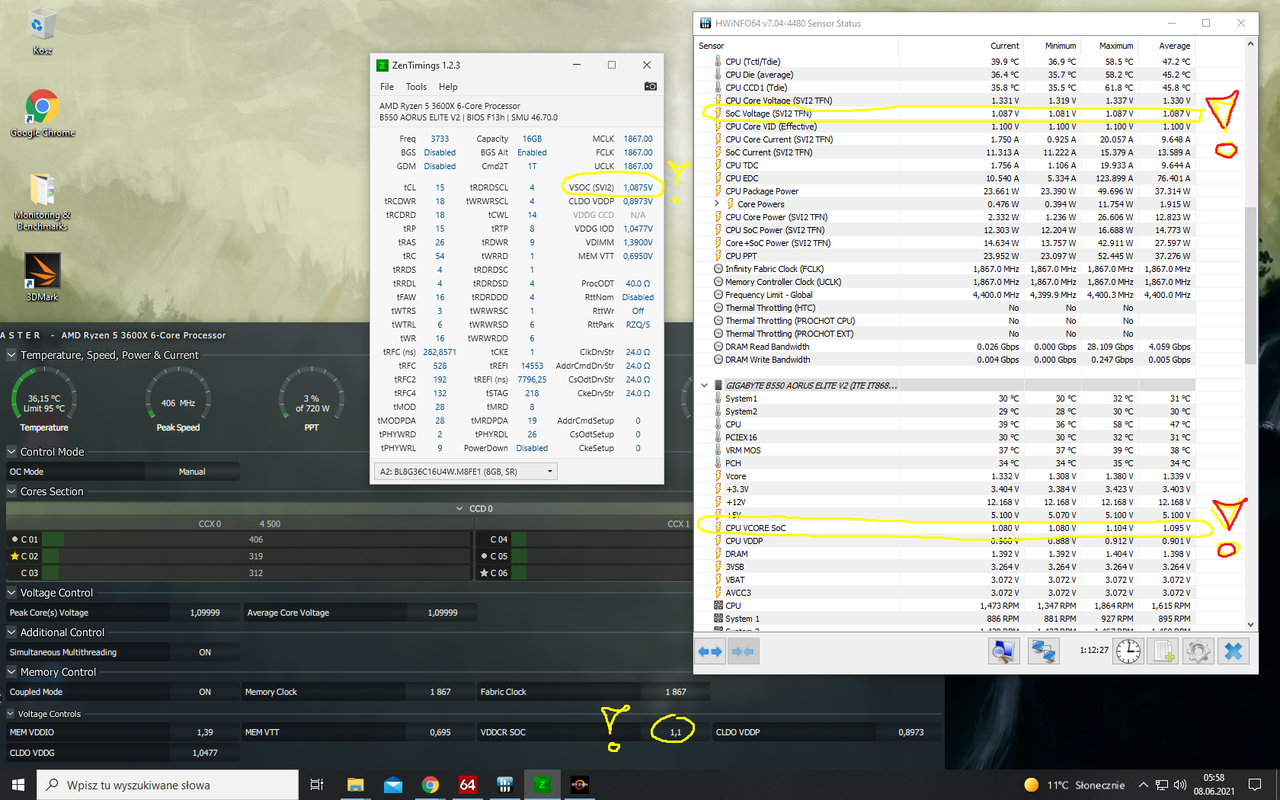
Task: Open Google Chrome desktop shortcut
Action: click(42, 113)
